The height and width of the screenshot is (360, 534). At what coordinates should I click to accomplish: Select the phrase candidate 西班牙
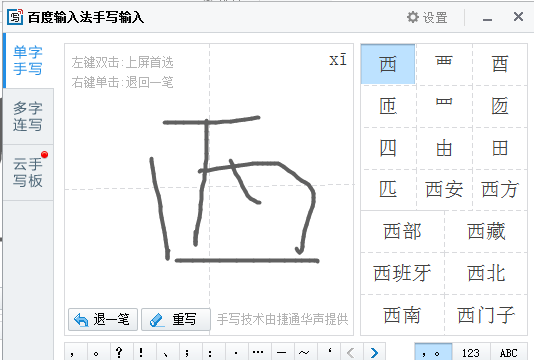tap(402, 273)
